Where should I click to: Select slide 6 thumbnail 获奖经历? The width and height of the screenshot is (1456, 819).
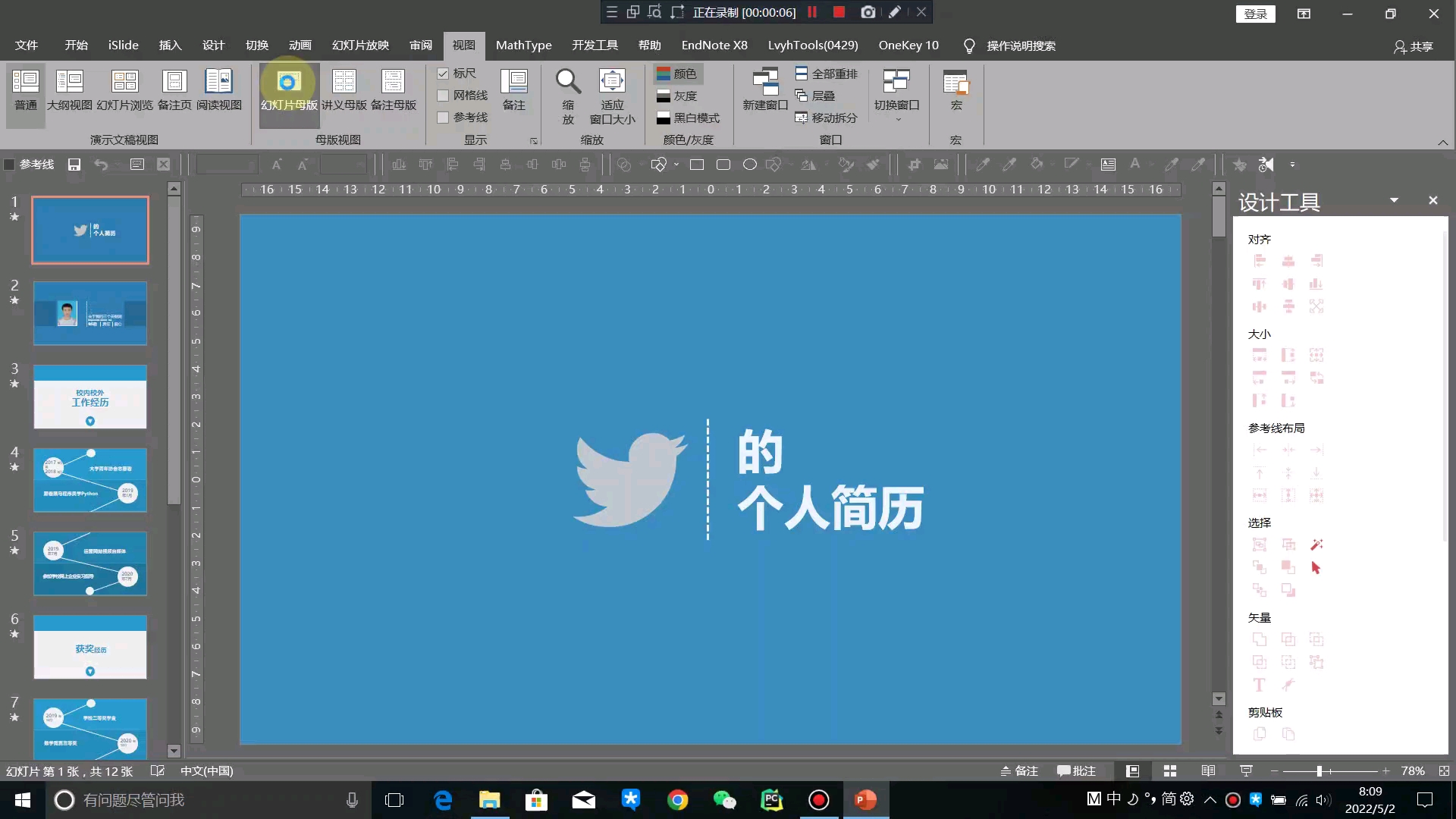[90, 647]
